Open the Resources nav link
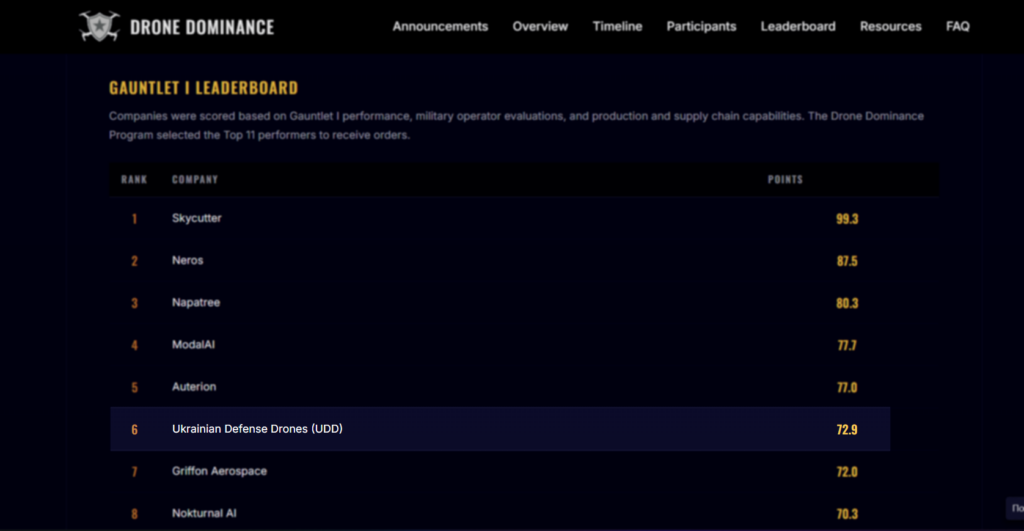Image resolution: width=1024 pixels, height=531 pixels. click(890, 27)
